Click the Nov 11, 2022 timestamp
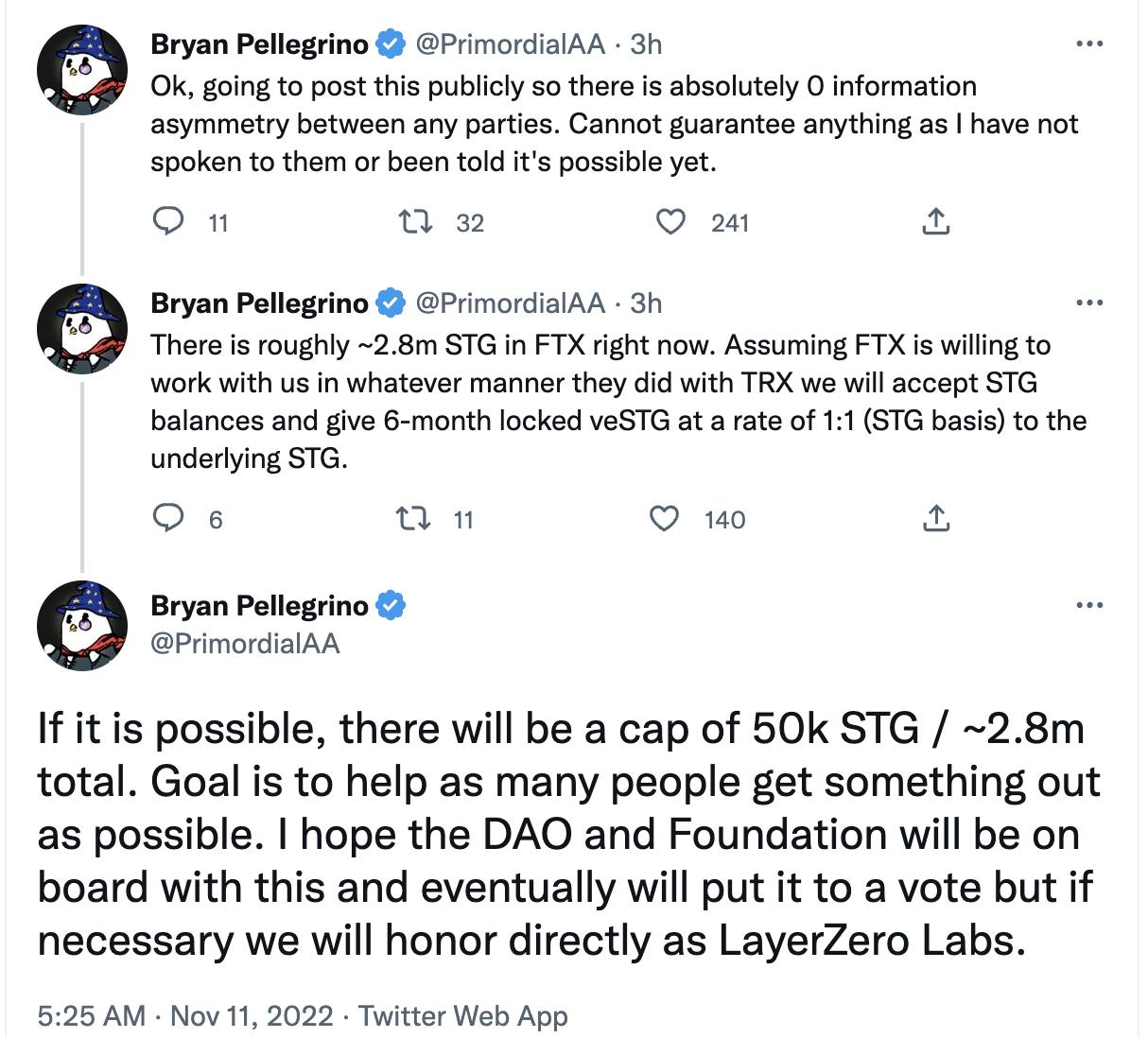 (x=249, y=1016)
